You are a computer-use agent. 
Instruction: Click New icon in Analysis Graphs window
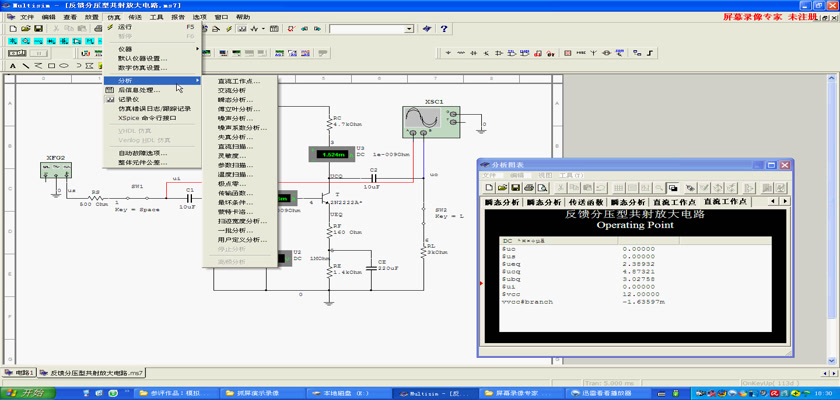click(x=490, y=187)
